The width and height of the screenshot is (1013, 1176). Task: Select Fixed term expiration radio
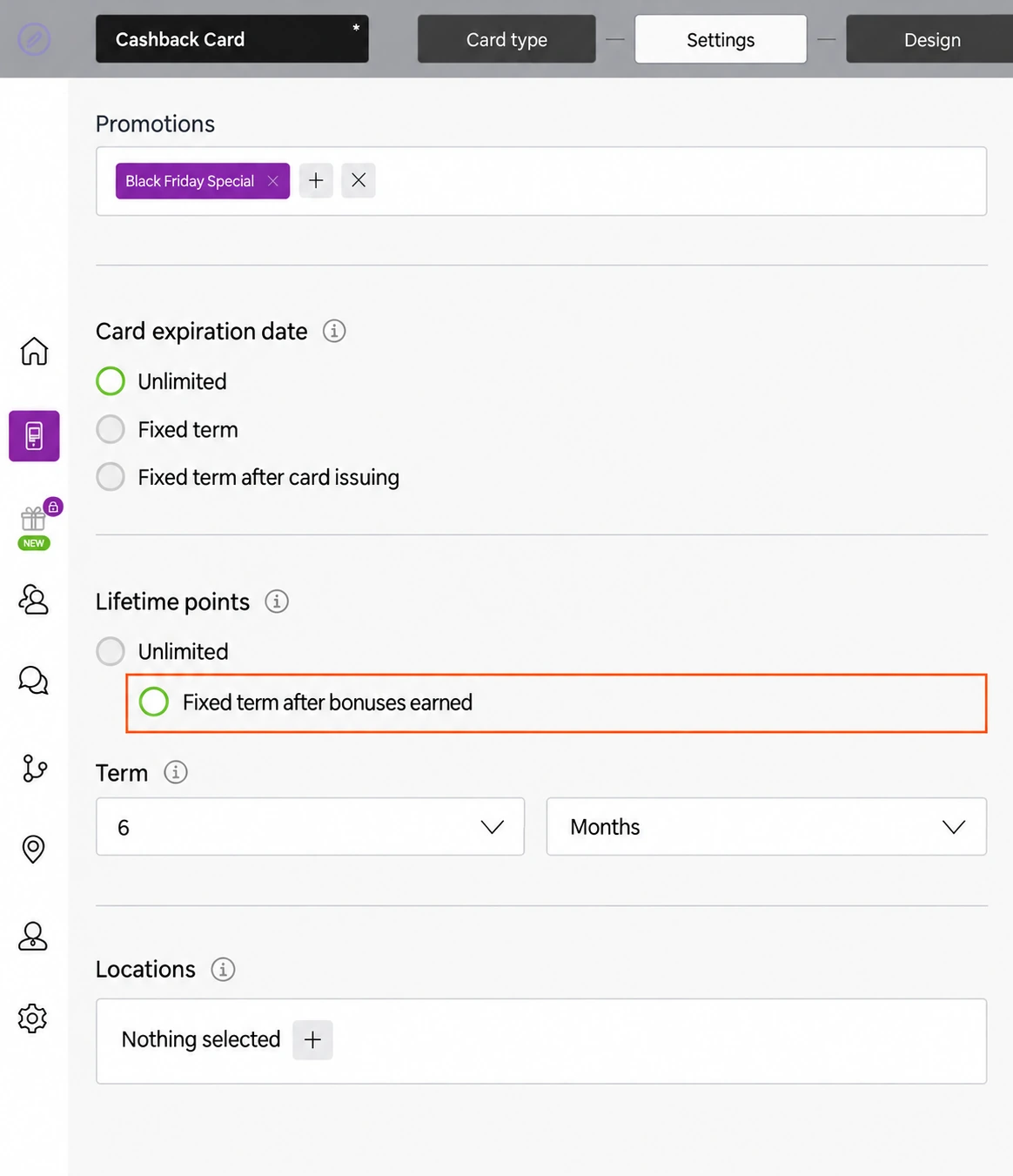click(111, 429)
